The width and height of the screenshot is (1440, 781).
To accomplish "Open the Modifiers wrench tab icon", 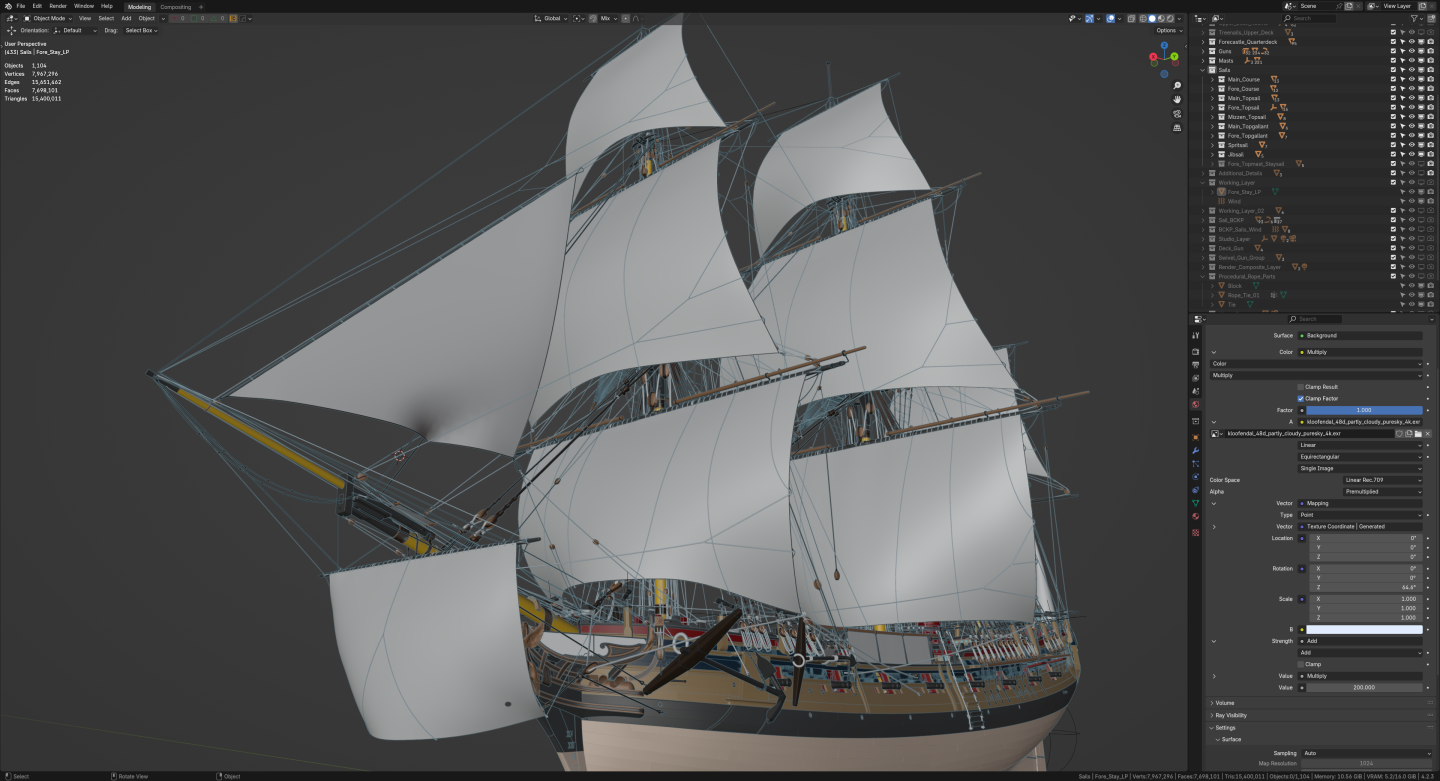I will pyautogui.click(x=1195, y=451).
